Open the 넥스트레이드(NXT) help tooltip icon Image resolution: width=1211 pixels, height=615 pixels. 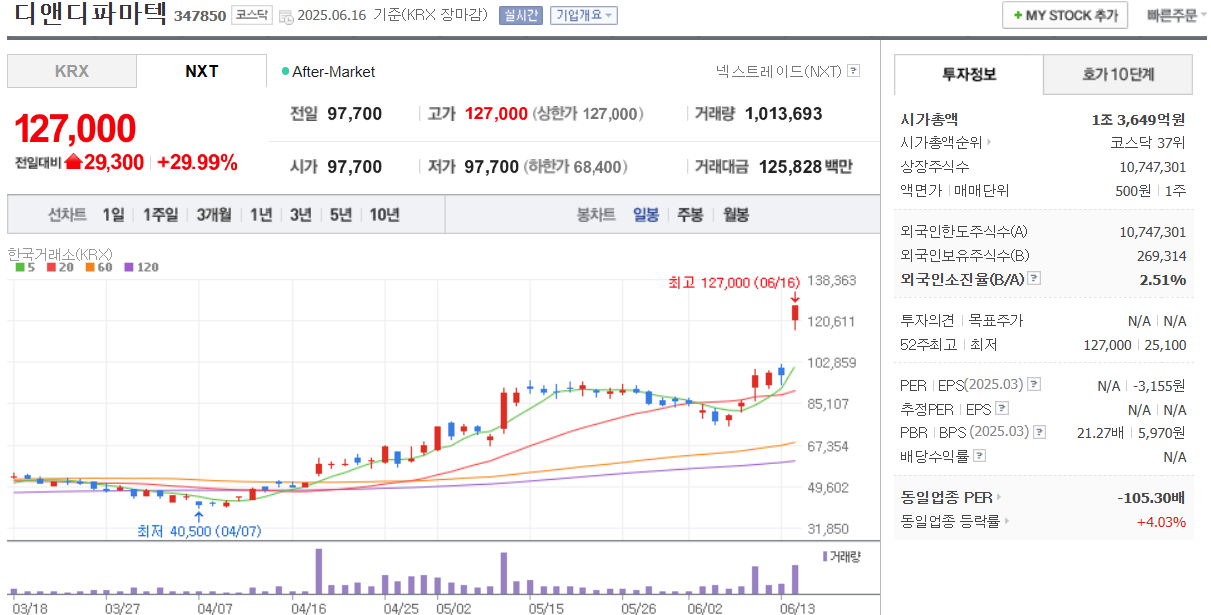click(851, 72)
